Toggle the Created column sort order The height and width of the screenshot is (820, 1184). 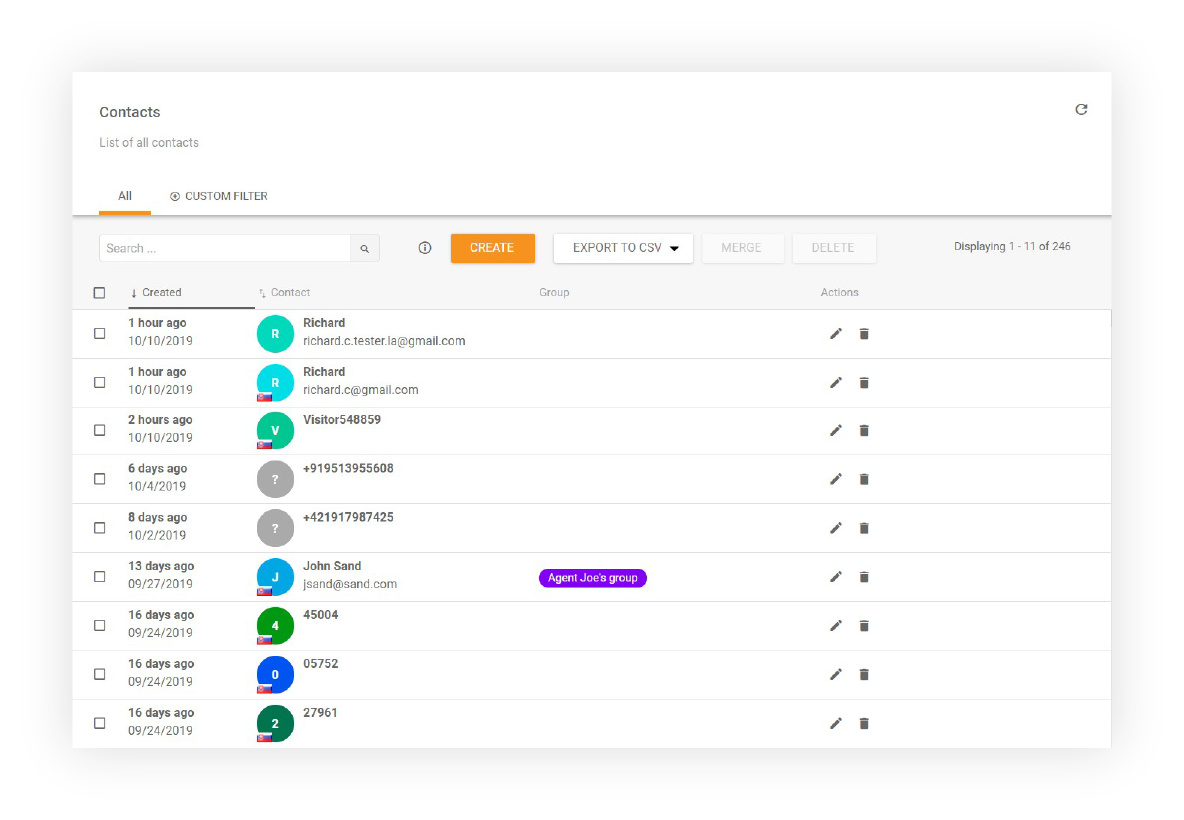click(157, 292)
